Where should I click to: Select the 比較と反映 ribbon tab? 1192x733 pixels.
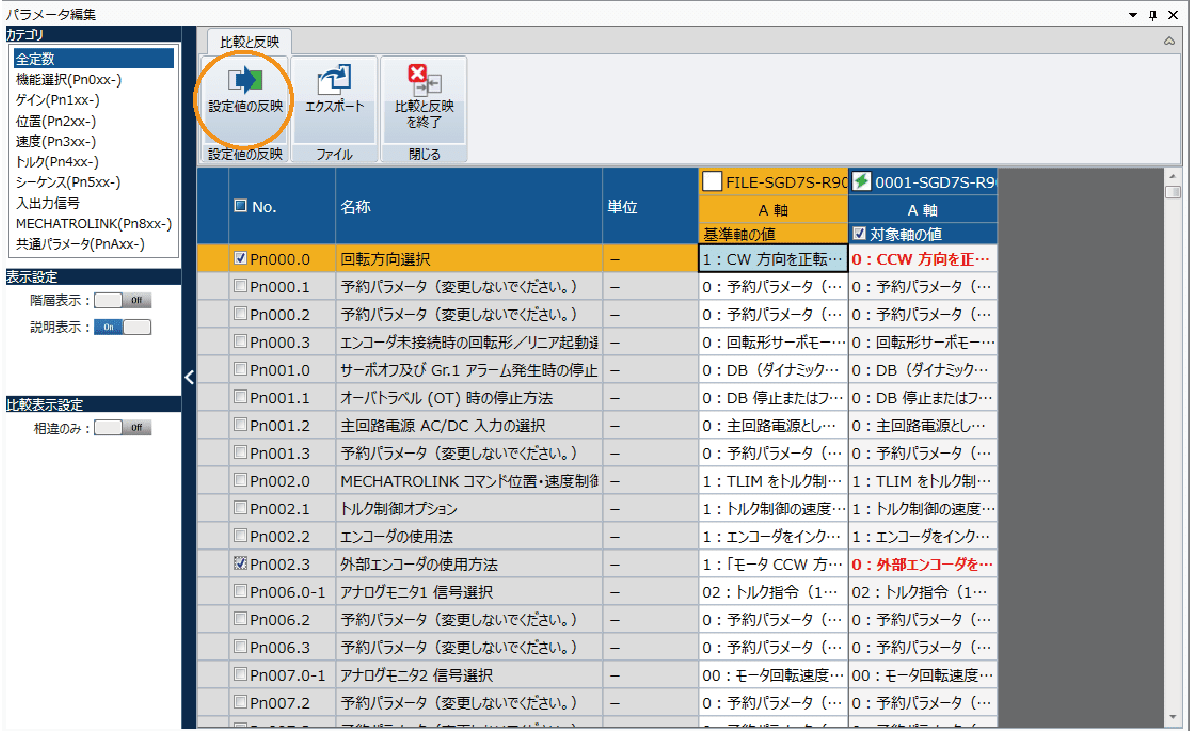tap(249, 42)
